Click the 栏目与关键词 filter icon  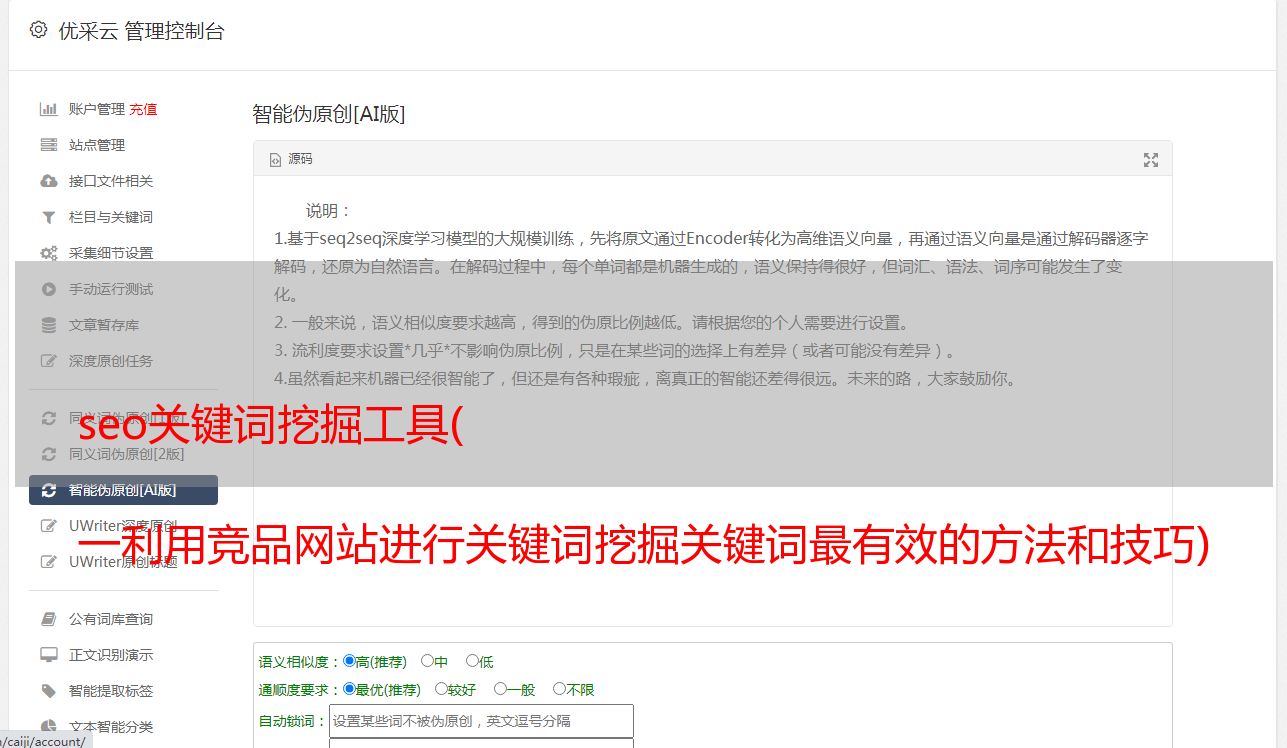48,217
